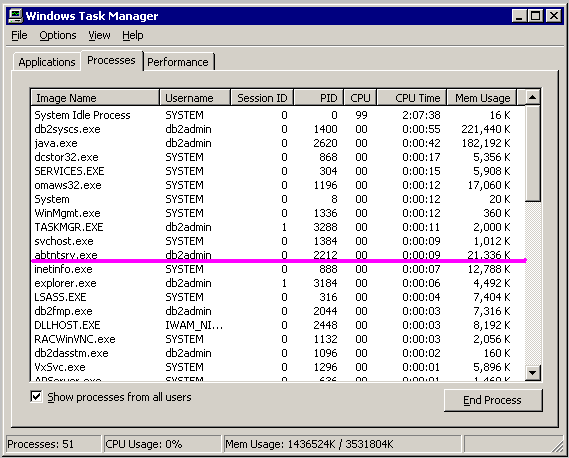Click the 17,060 K memory value
The width and height of the screenshot is (569, 458).
coord(489,185)
